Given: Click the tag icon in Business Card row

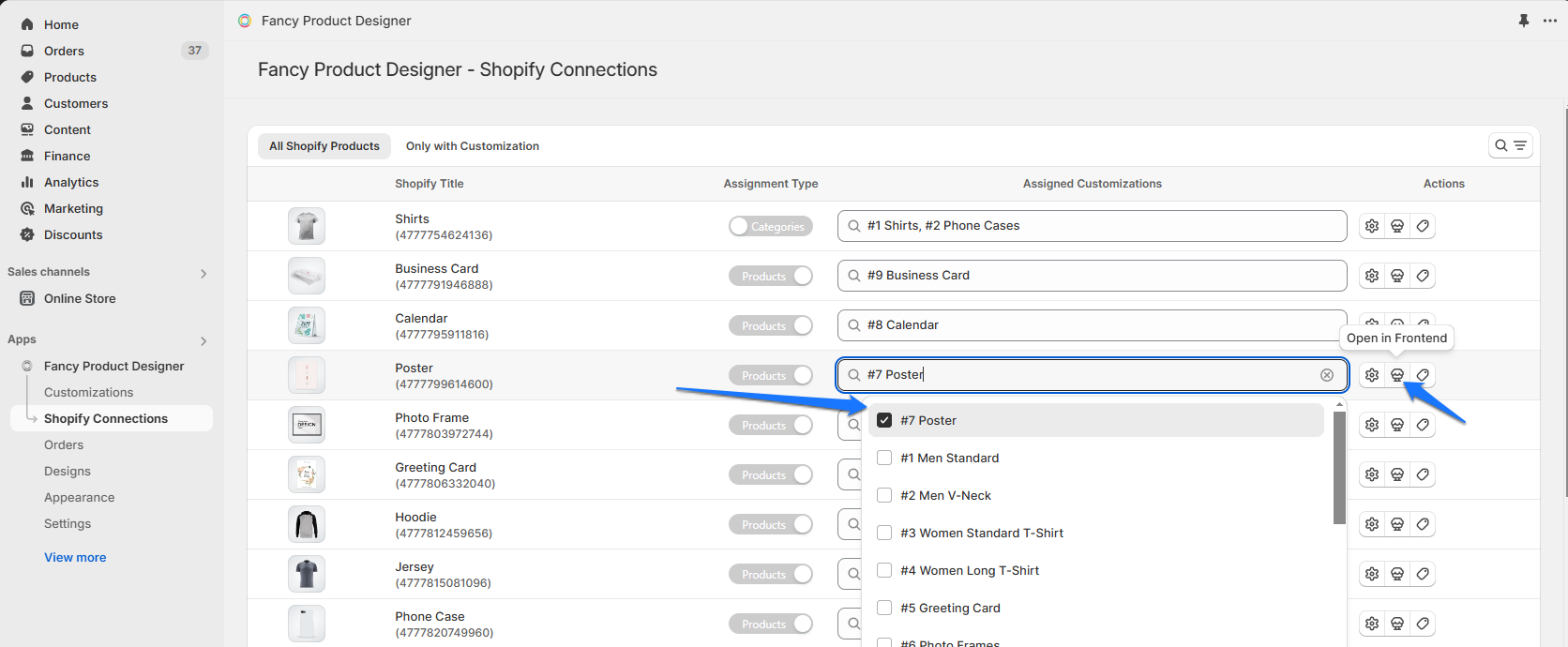Looking at the screenshot, I should pyautogui.click(x=1423, y=276).
